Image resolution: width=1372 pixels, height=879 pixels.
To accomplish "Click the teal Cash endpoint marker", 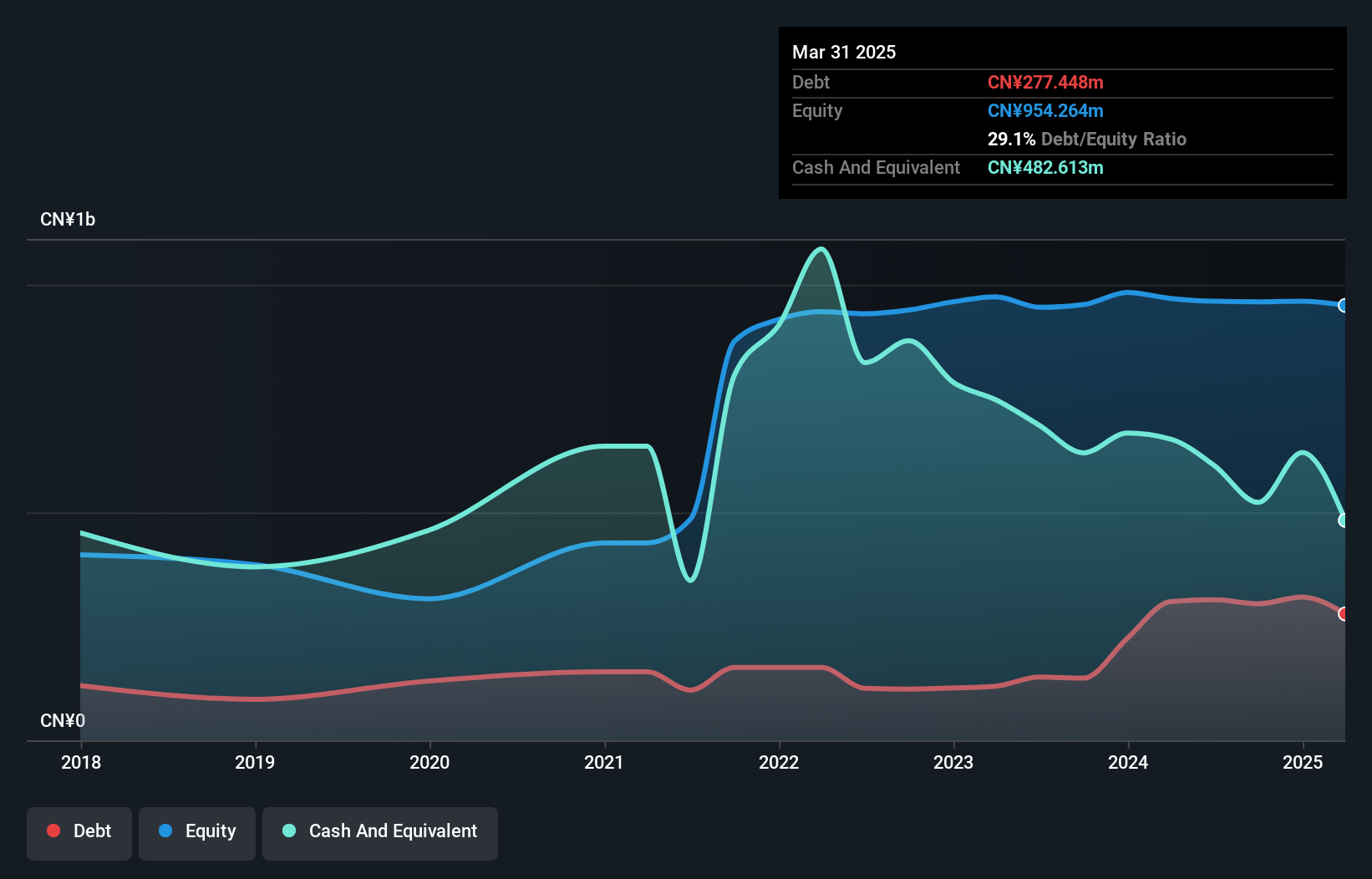I will point(1344,520).
